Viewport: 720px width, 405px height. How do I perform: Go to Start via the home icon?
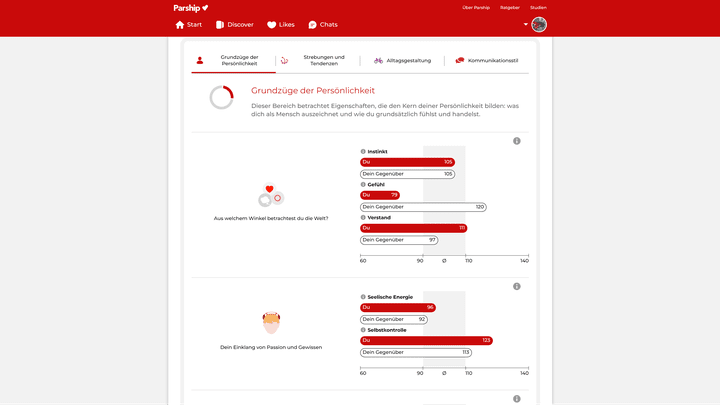188,24
